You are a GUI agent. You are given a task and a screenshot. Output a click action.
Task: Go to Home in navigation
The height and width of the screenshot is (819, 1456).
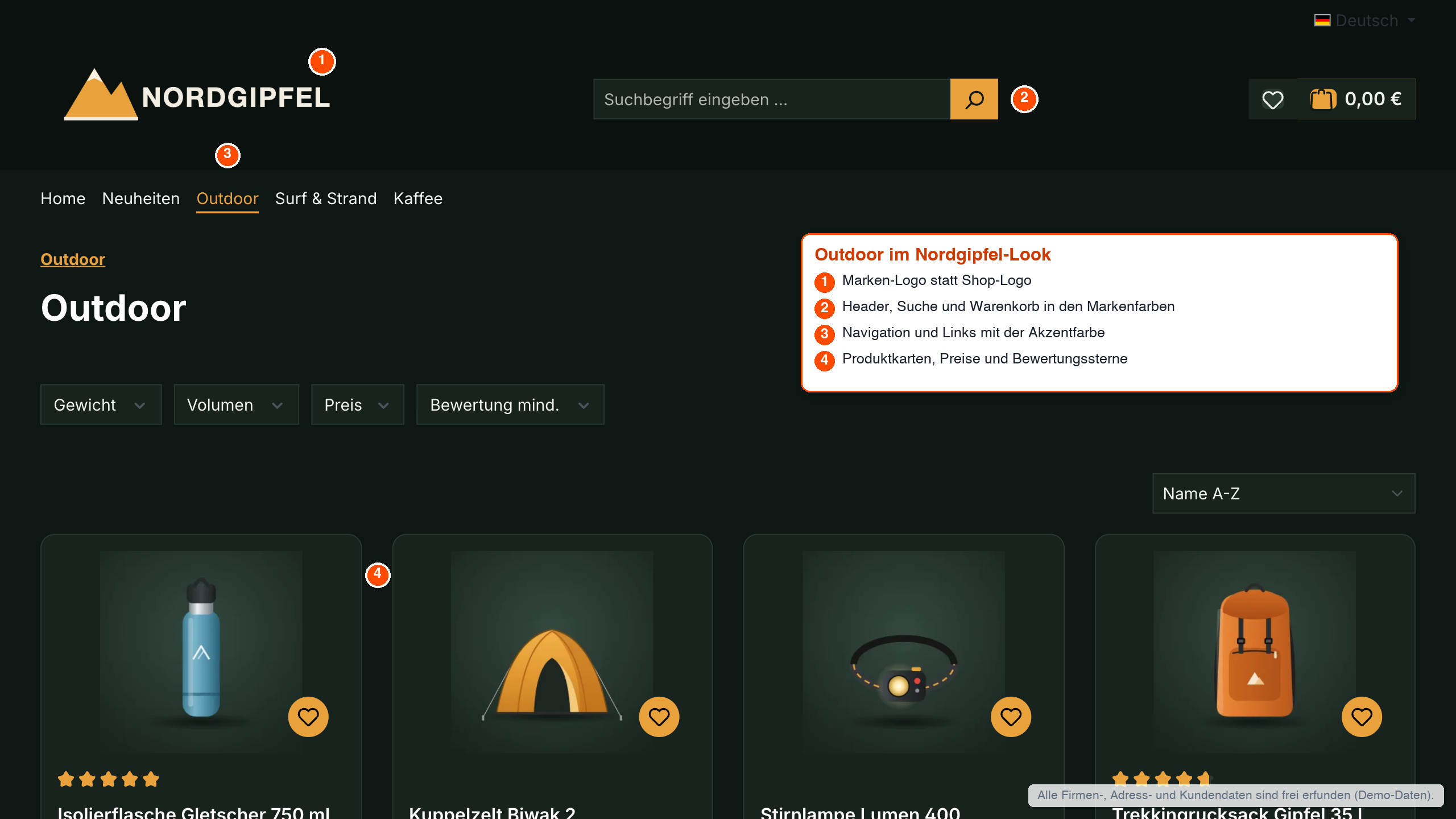tap(63, 198)
